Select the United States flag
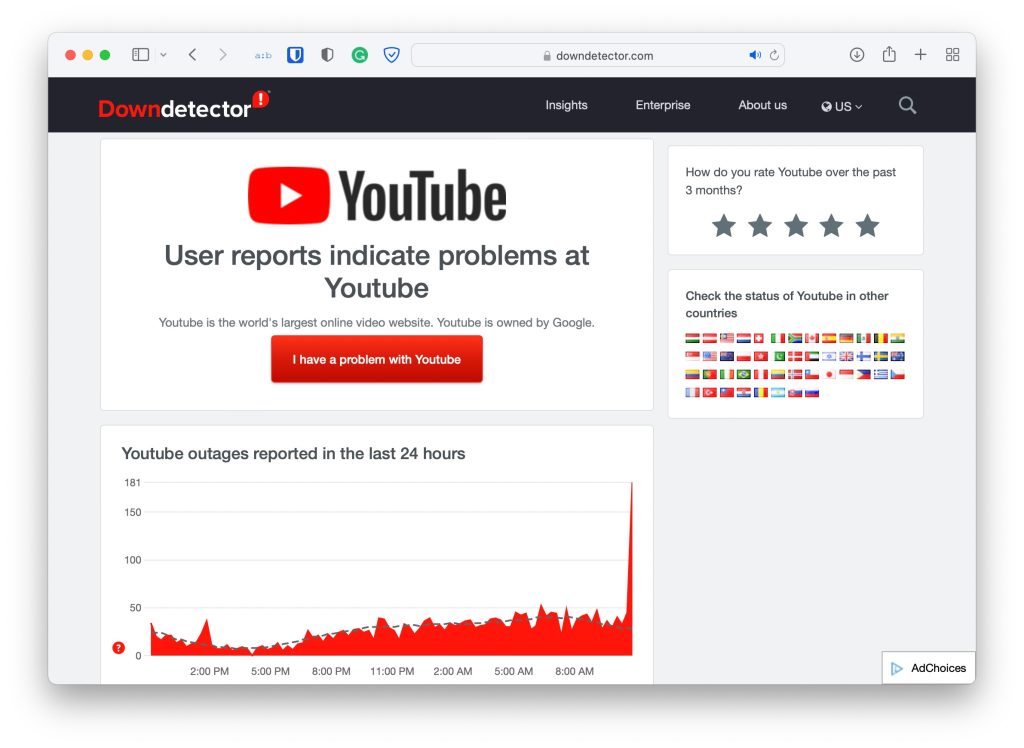Screen dimensions: 1024x748 coord(710,357)
